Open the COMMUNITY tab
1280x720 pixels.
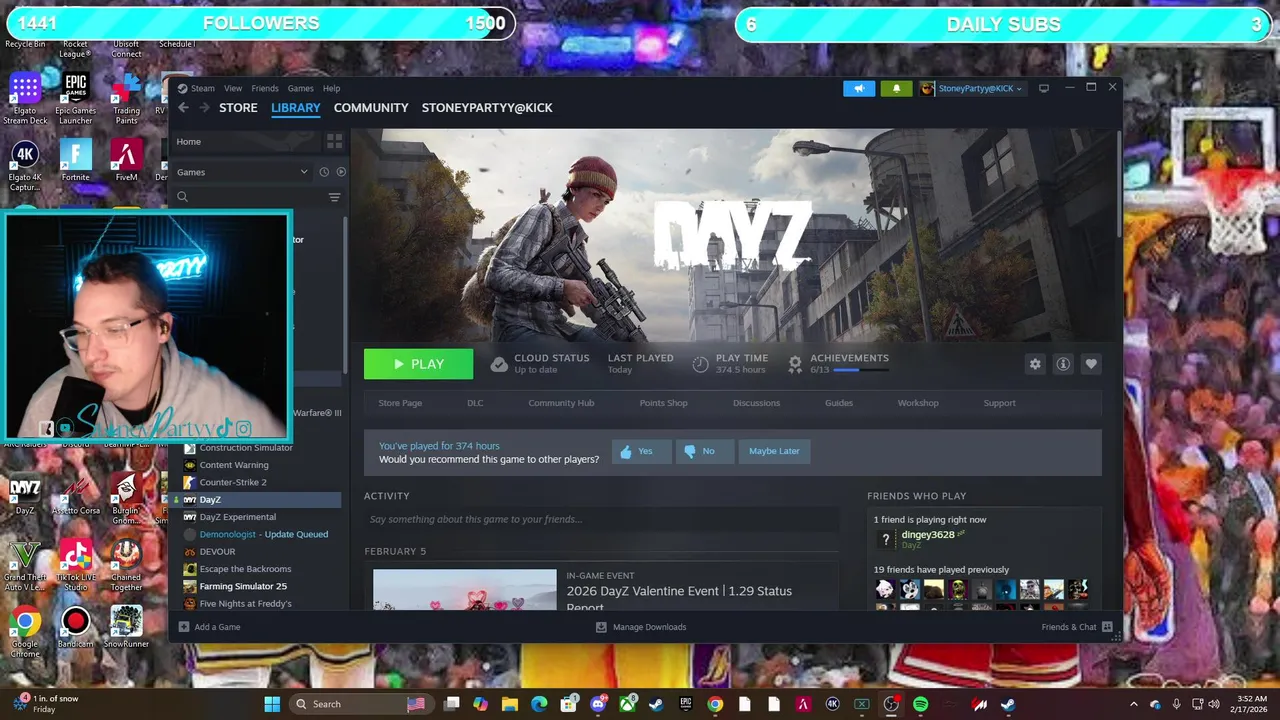371,108
